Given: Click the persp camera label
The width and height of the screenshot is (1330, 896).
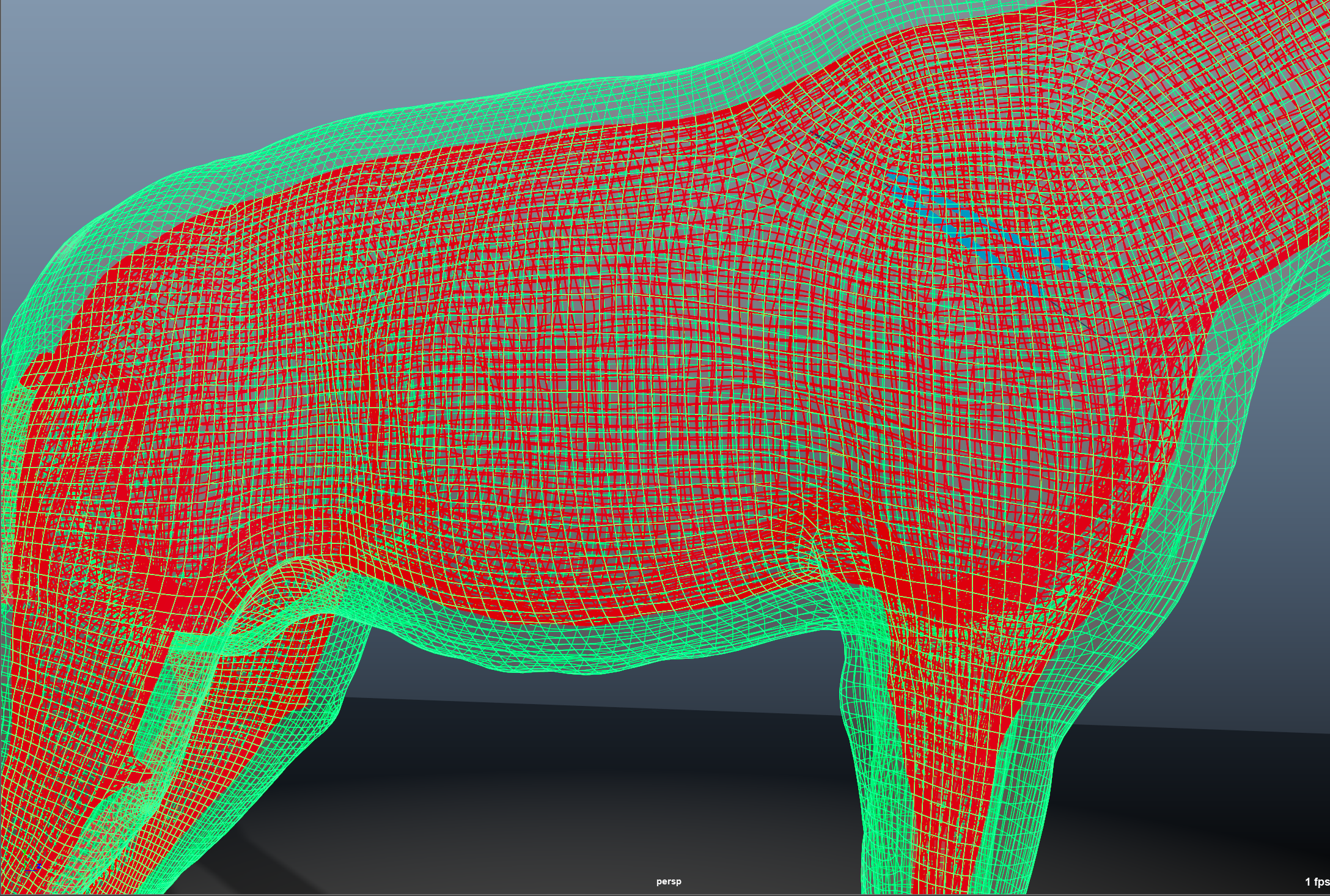Looking at the screenshot, I should click(669, 881).
